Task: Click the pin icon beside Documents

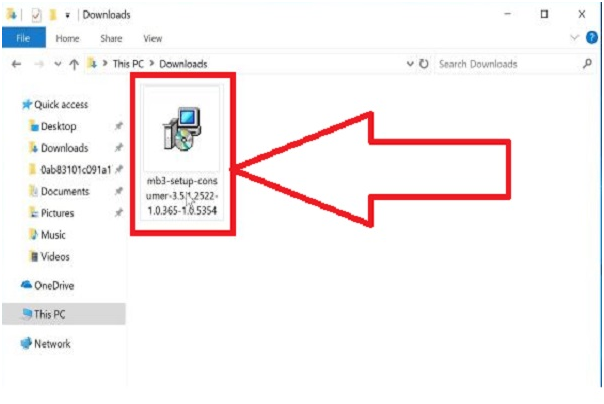Action: pyautogui.click(x=119, y=191)
